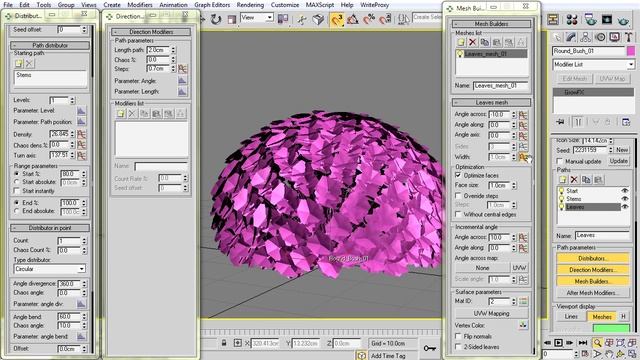640x360 pixels.
Task: Add new path in Paths list
Action: click(562, 180)
